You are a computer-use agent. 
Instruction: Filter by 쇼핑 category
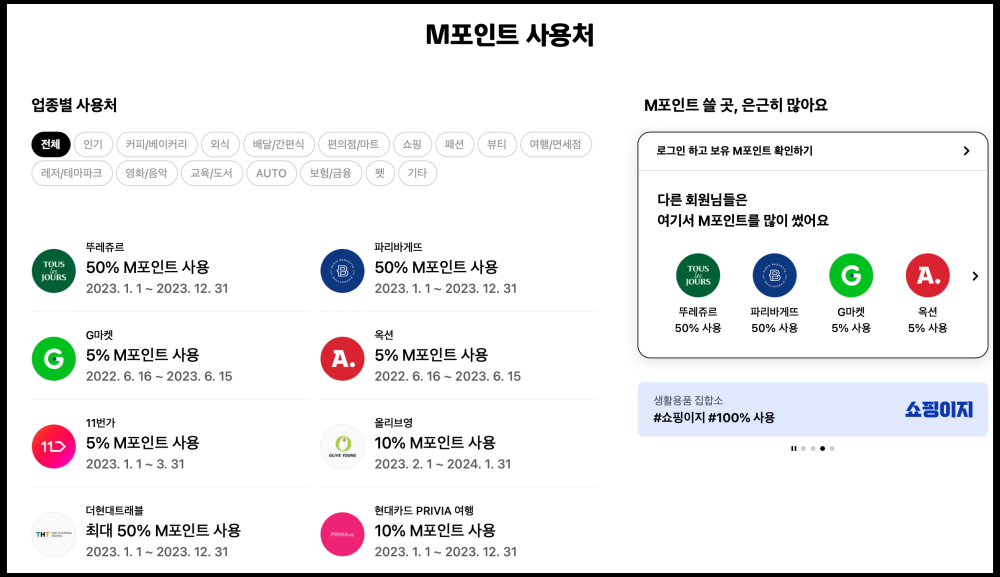[x=412, y=144]
